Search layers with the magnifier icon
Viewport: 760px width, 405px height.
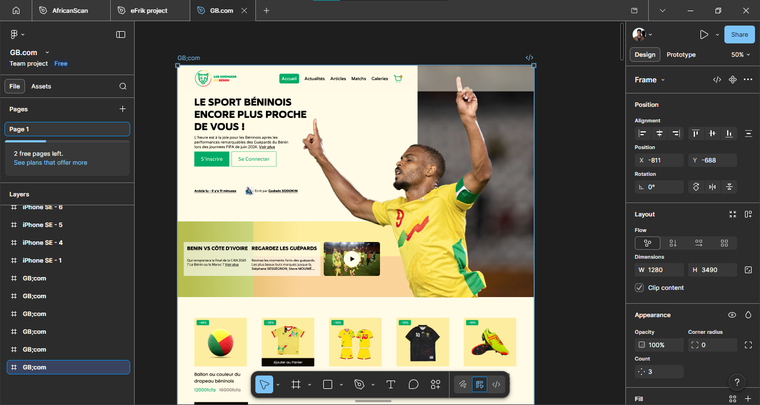[123, 86]
